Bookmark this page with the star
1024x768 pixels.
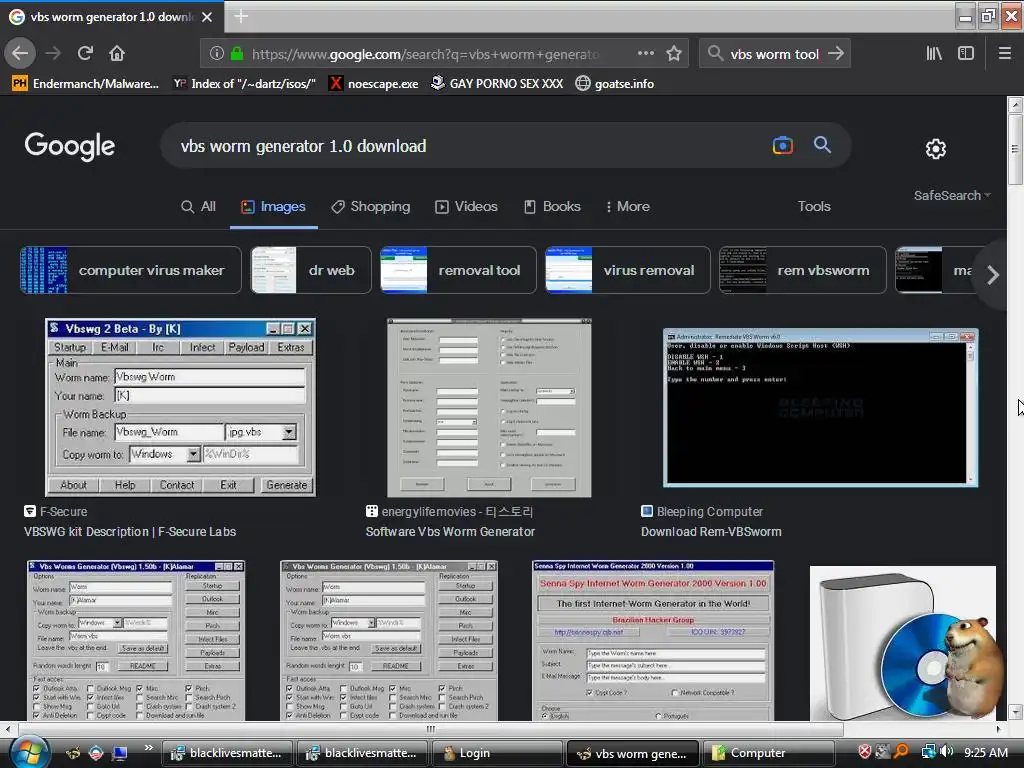coord(674,54)
